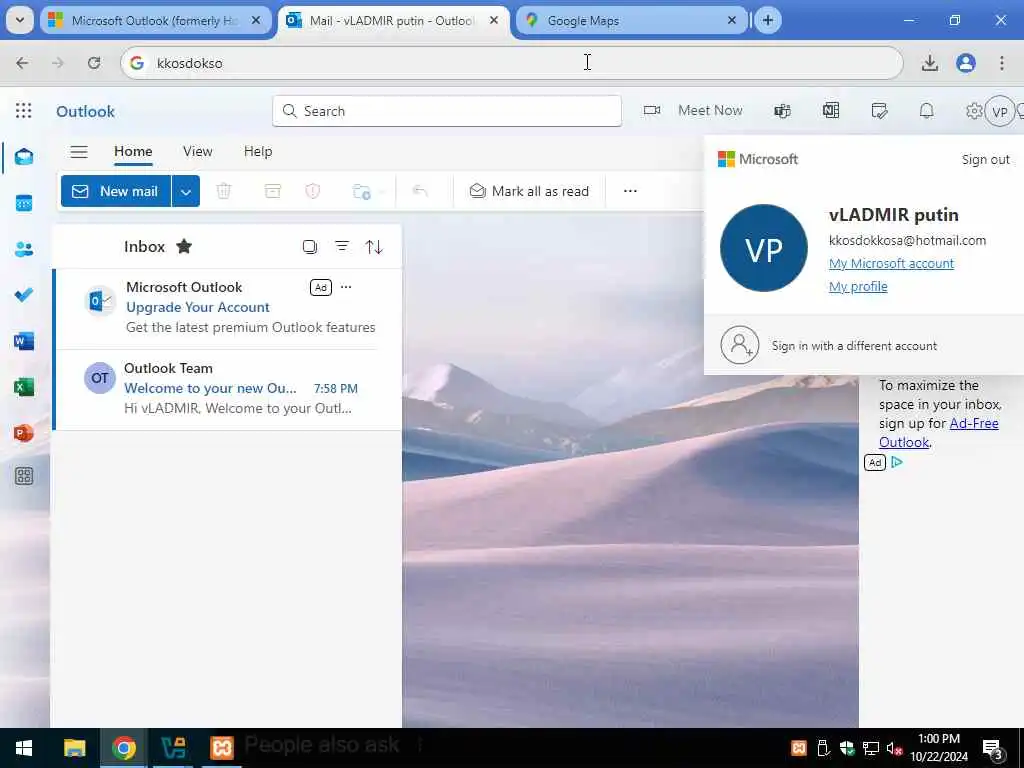Open Mail from the left sidebar
Screen dimensions: 1024x768
click(x=24, y=157)
